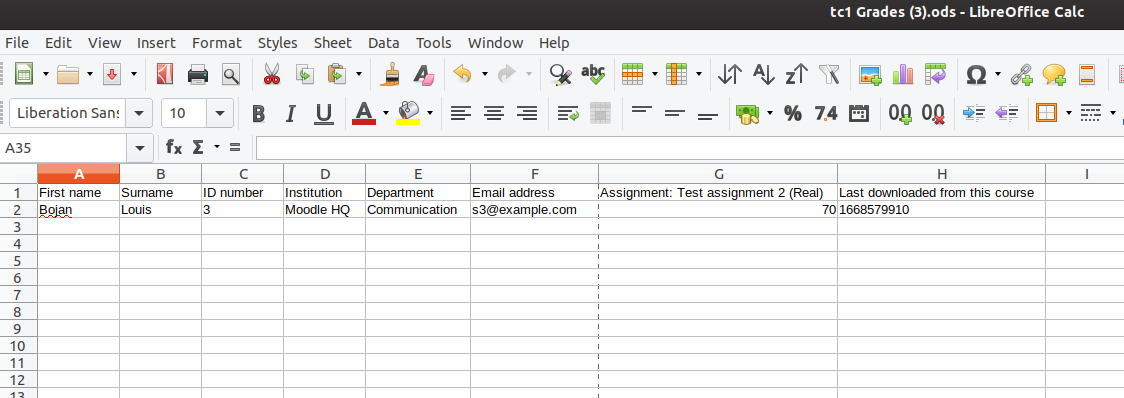Run the spelling check
The image size is (1124, 398).
click(593, 74)
